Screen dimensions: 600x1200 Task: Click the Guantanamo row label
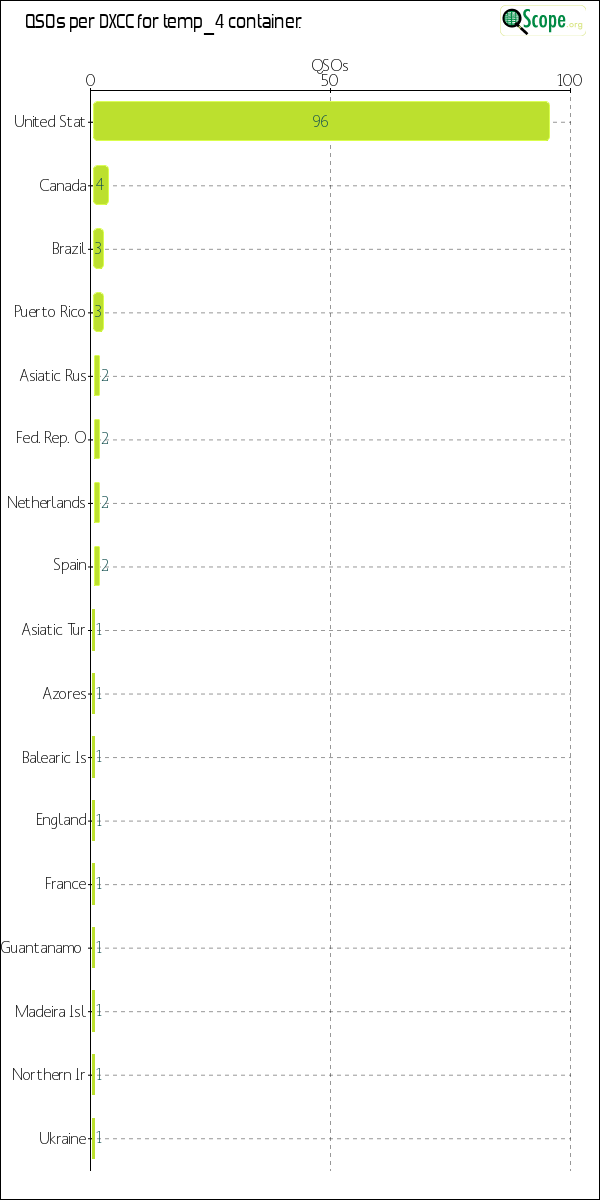[x=42, y=947]
